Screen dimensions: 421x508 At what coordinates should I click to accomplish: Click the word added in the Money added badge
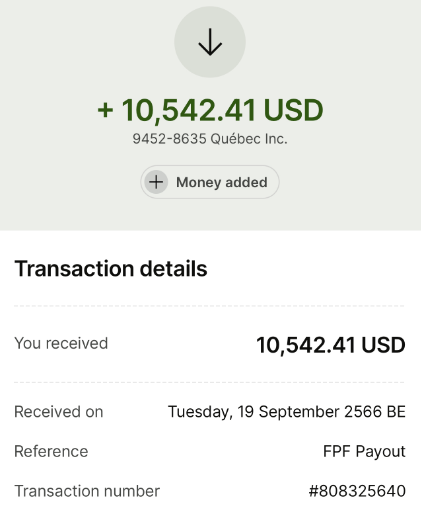[x=246, y=182]
